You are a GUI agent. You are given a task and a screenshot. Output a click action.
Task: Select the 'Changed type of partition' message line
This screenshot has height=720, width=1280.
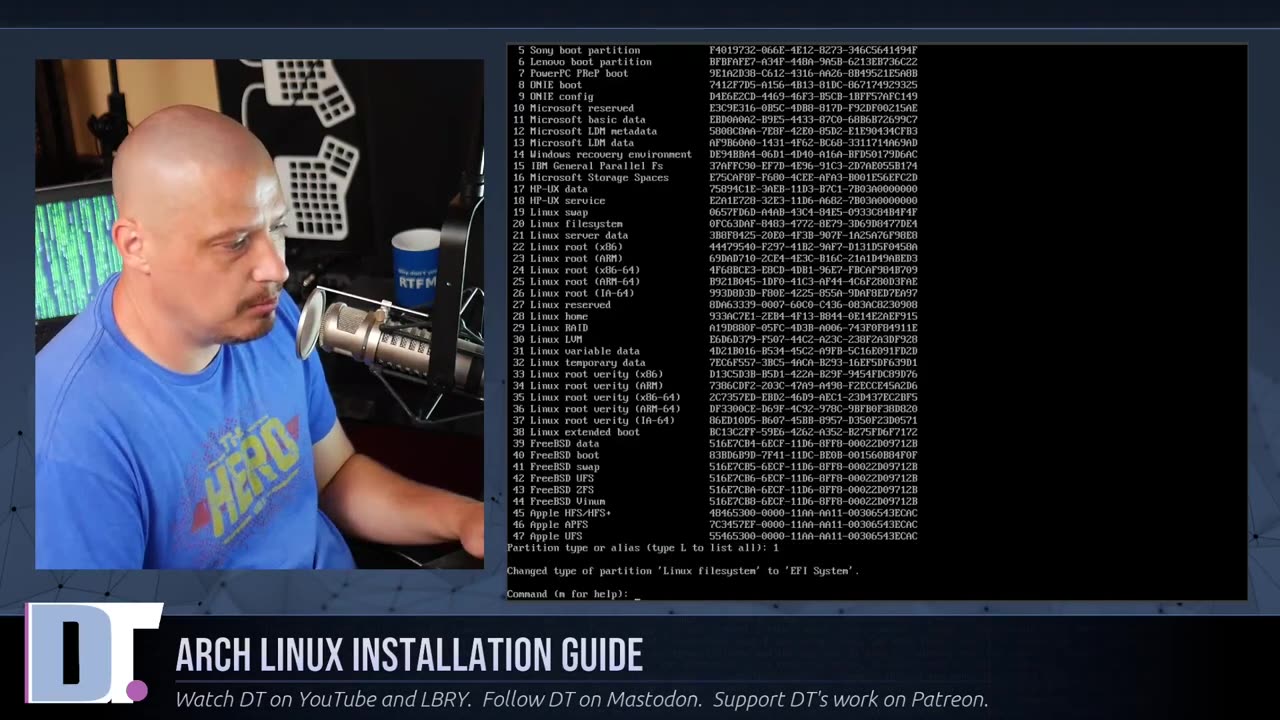[683, 571]
